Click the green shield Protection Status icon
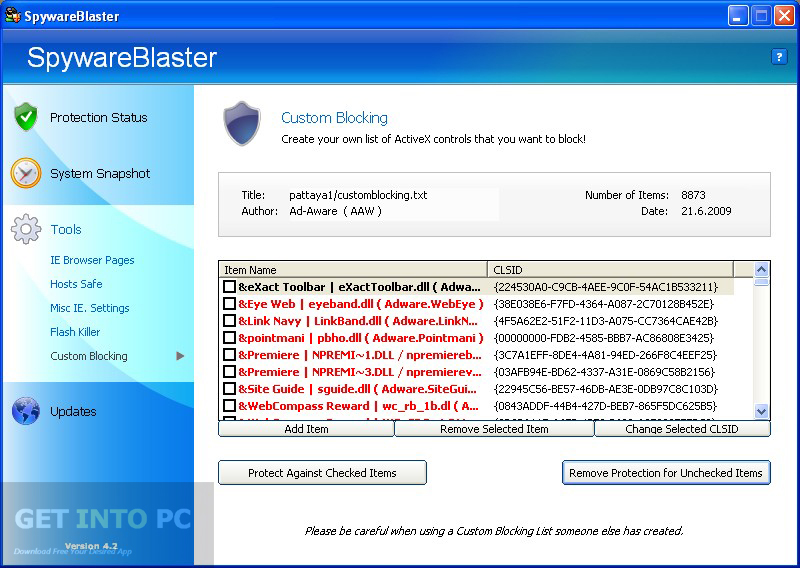The image size is (800, 568). pyautogui.click(x=26, y=117)
